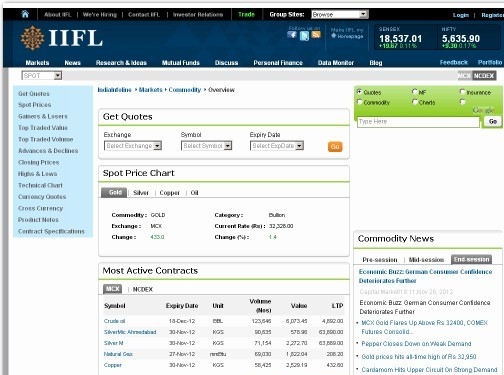
Task: Switch to the Copper chart tab
Action: pos(169,193)
